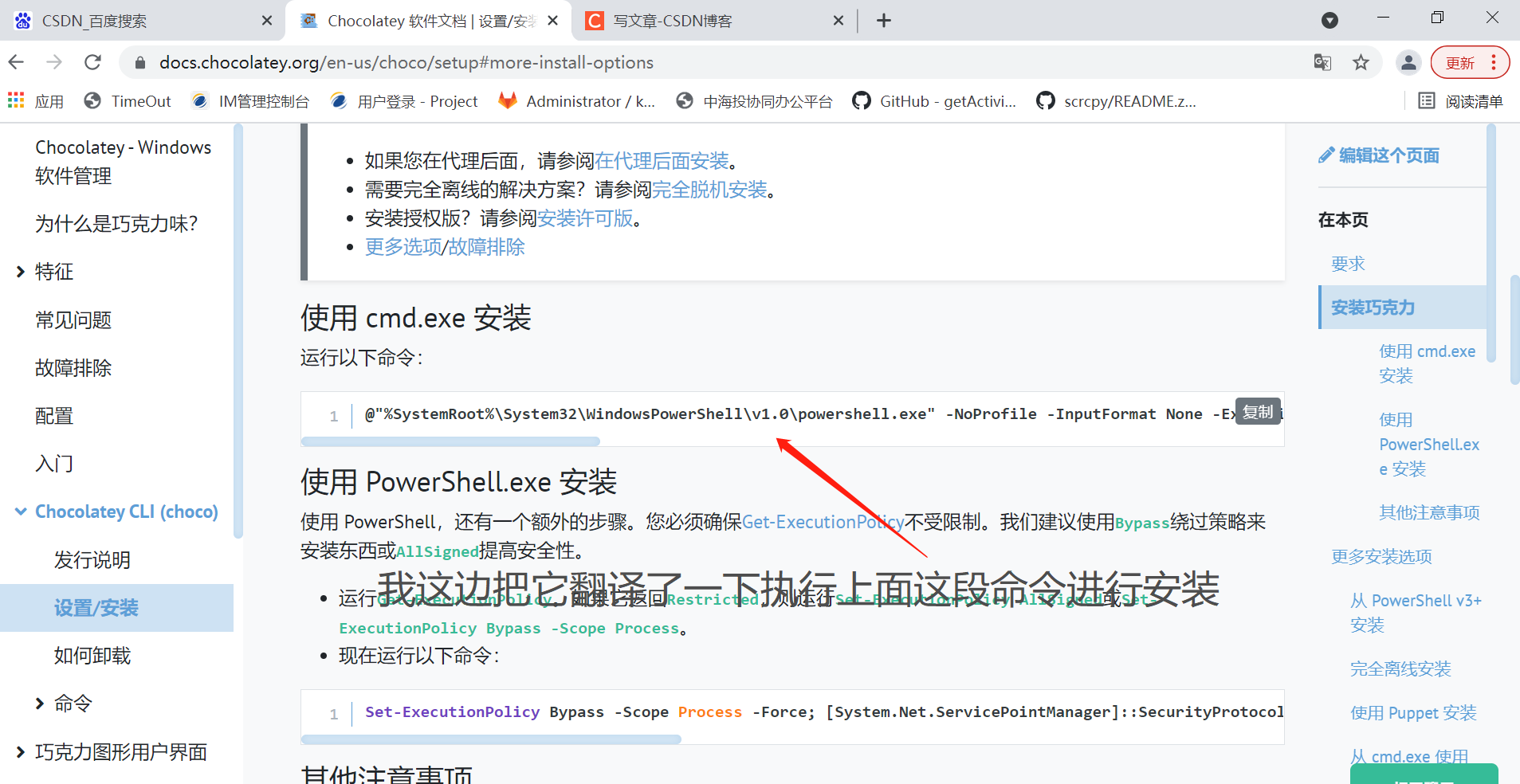Click the browser back arrow
Screen dimensions: 1520x784
click(x=16, y=62)
